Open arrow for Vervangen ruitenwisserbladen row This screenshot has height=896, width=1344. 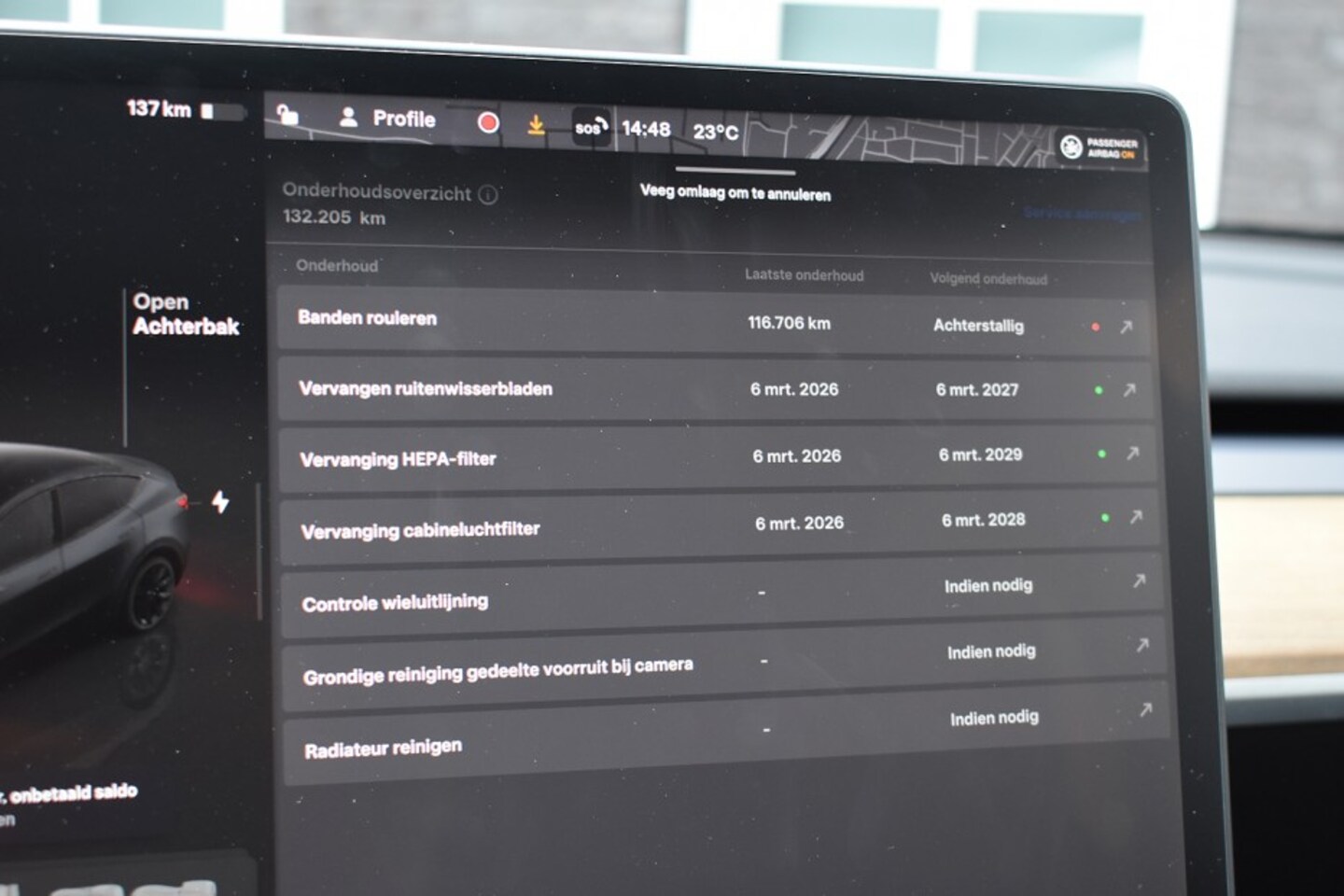tap(1129, 390)
